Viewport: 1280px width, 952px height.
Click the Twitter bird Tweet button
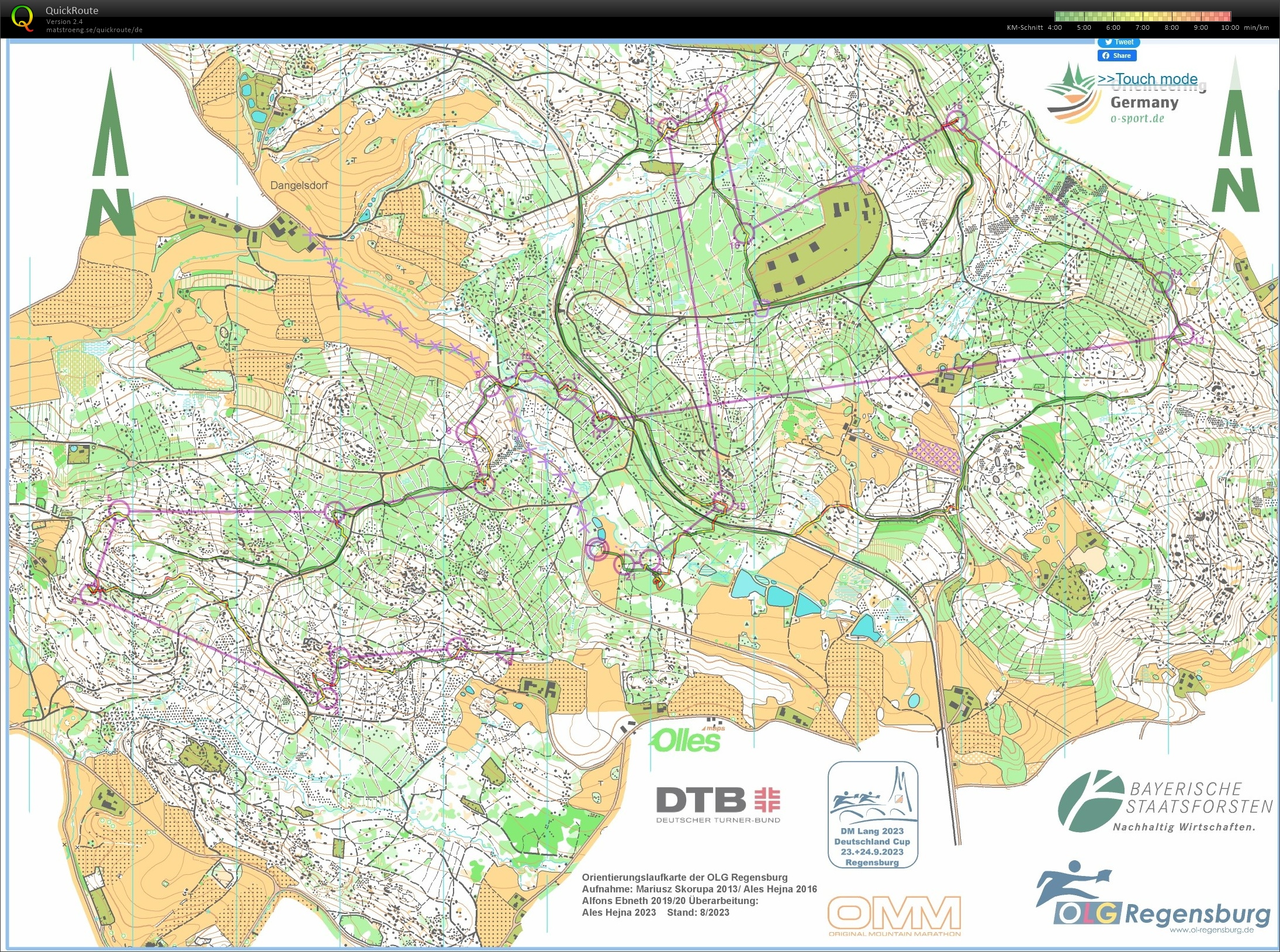pyautogui.click(x=1118, y=42)
